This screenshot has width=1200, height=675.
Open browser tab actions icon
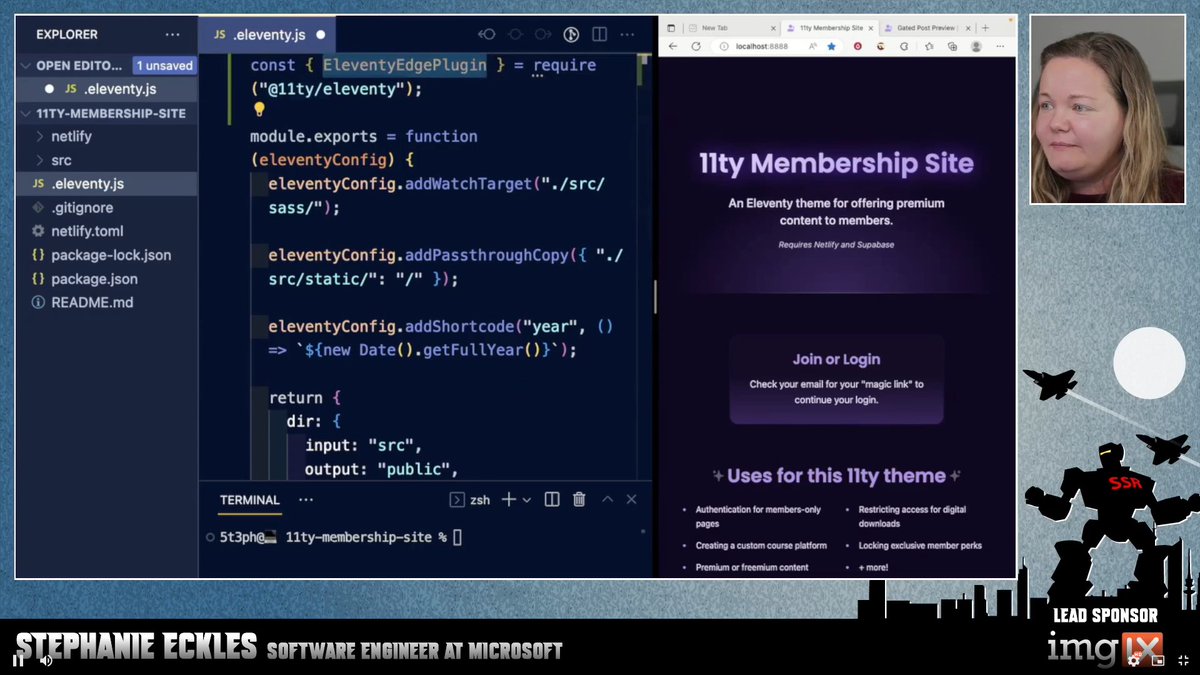(671, 28)
